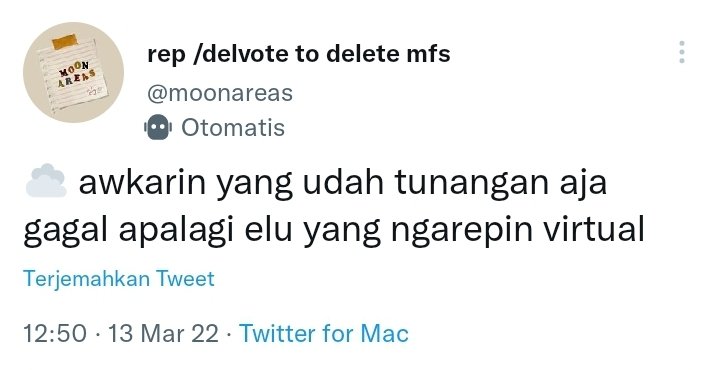Click the date 13 Mar 22
Screen dimensions: 719x370
tap(163, 333)
